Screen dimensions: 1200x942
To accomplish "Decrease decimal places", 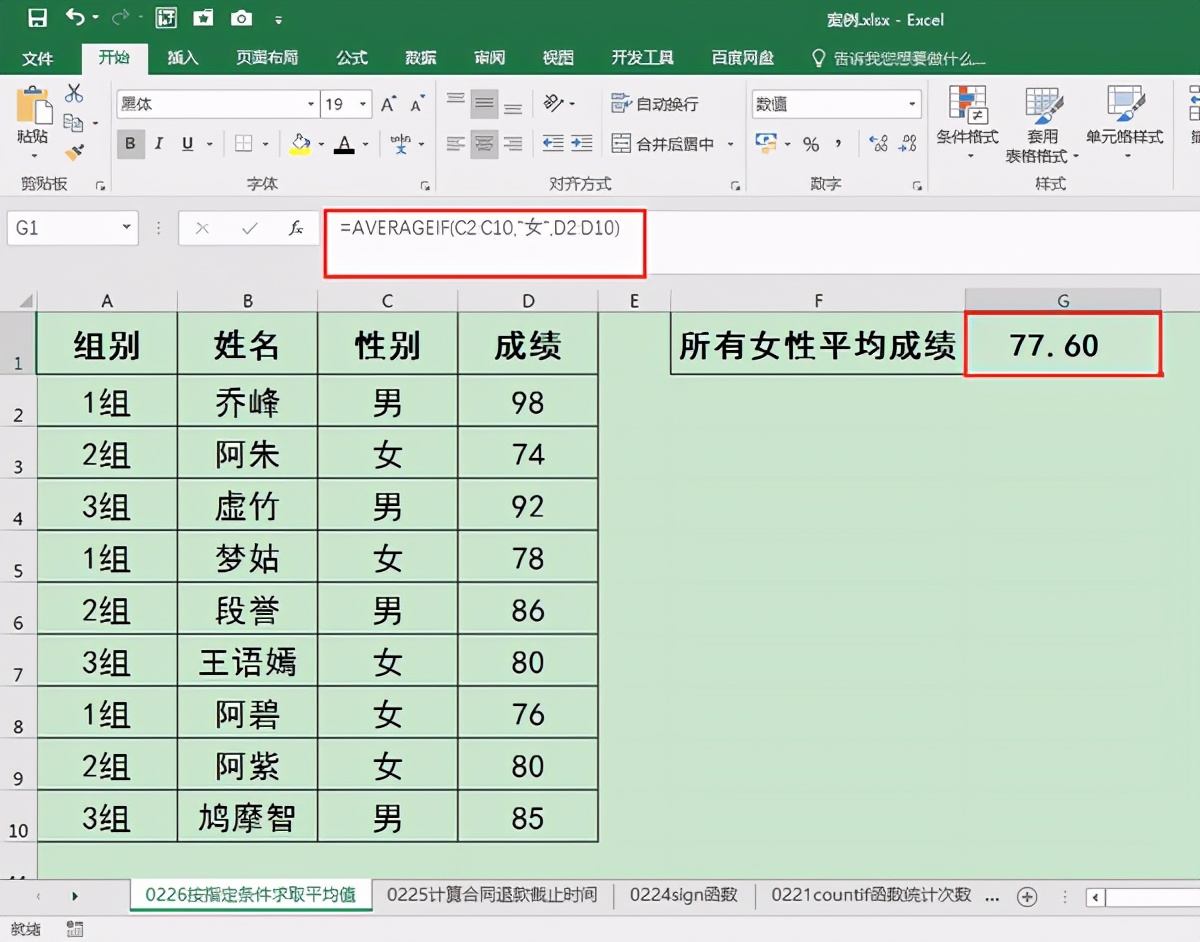I will click(x=908, y=144).
